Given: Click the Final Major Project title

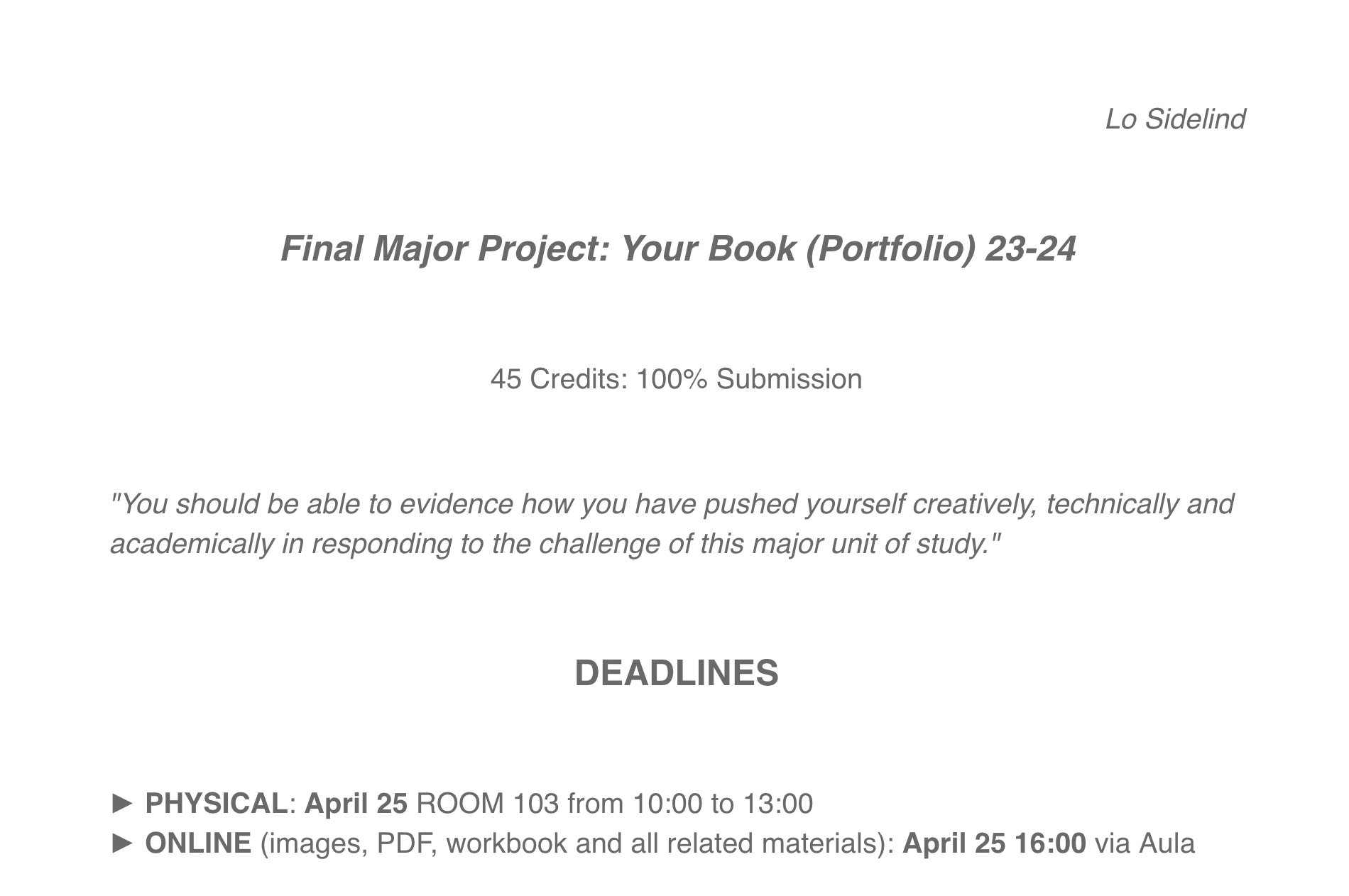Looking at the screenshot, I should [677, 248].
